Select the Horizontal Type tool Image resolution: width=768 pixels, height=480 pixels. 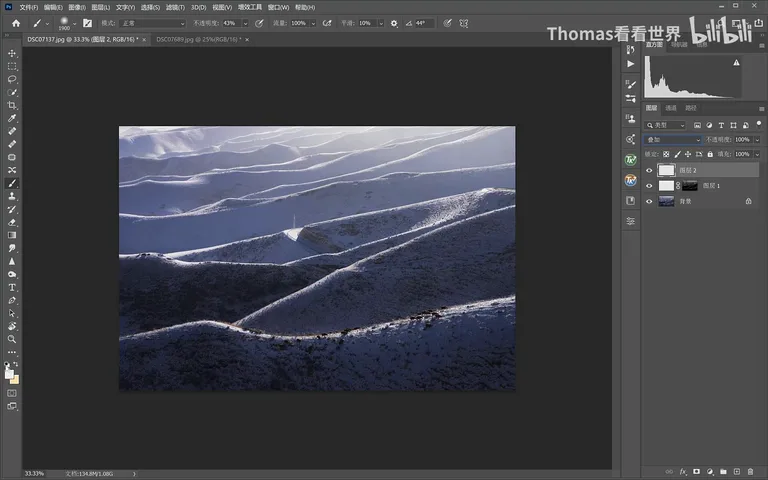(12, 288)
